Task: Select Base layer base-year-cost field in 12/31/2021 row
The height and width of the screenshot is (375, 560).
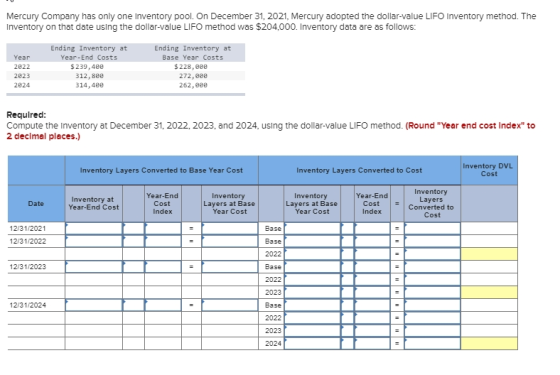Action: click(x=312, y=229)
